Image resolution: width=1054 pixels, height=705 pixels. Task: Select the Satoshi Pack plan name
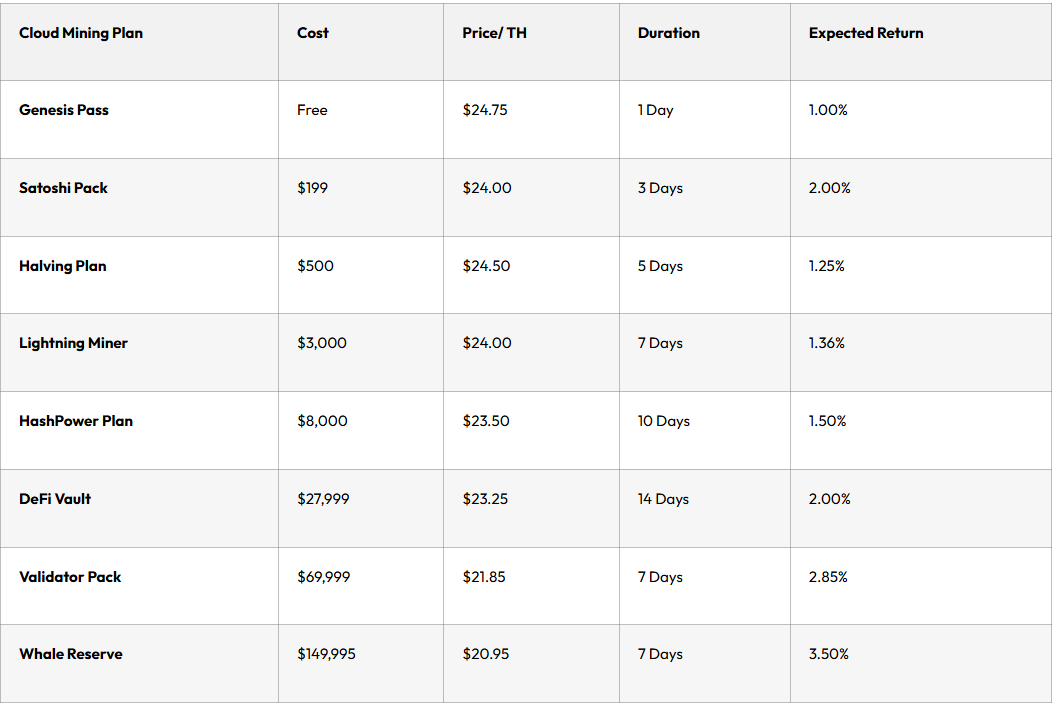(63, 188)
